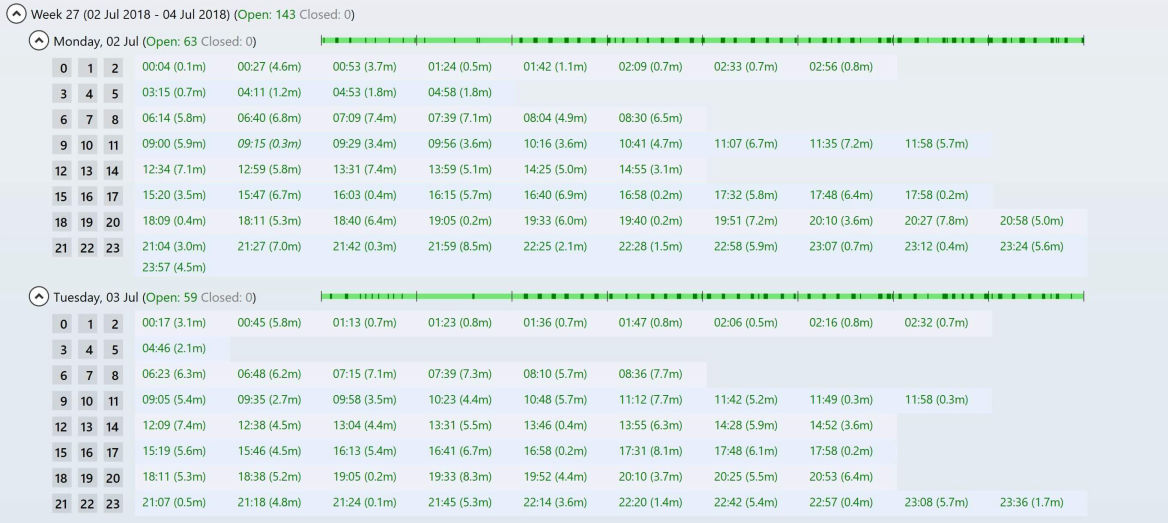This screenshot has width=1168, height=523.
Task: Open Monday entry 00:04 (0.1m)
Action: point(174,67)
